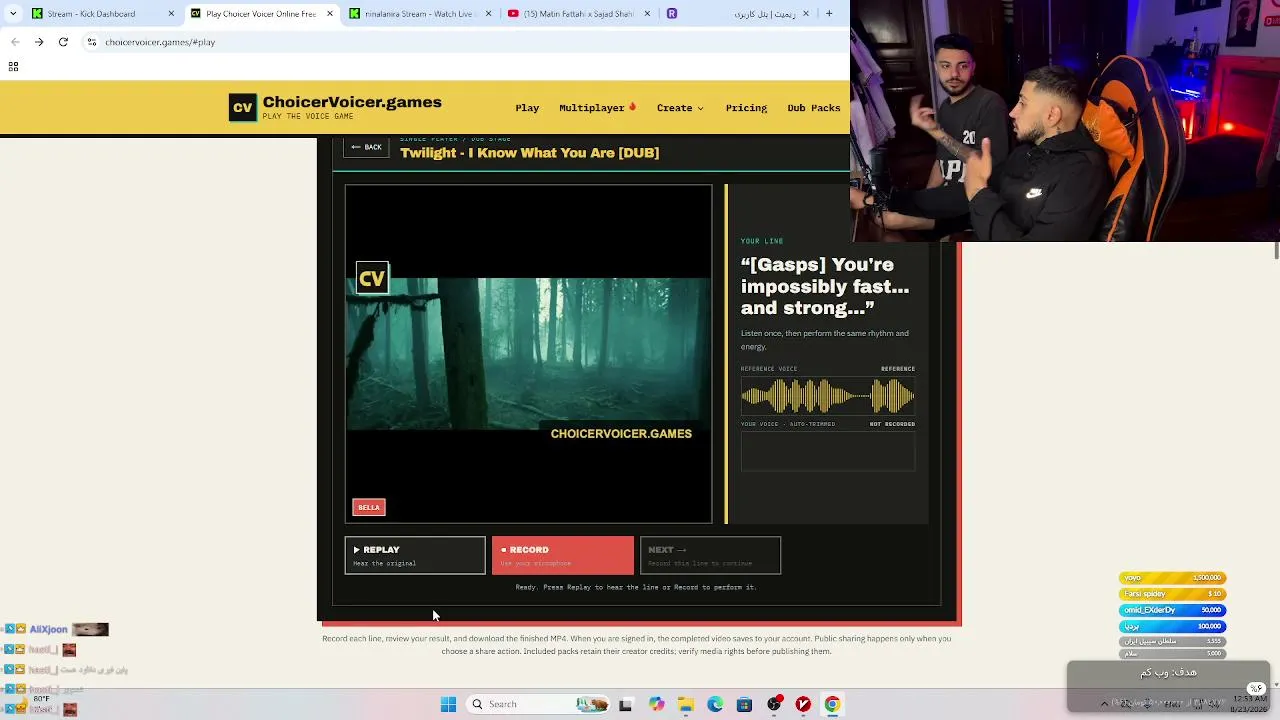Open the Play menu link
Viewport: 1280px width, 720px height.
point(527,108)
